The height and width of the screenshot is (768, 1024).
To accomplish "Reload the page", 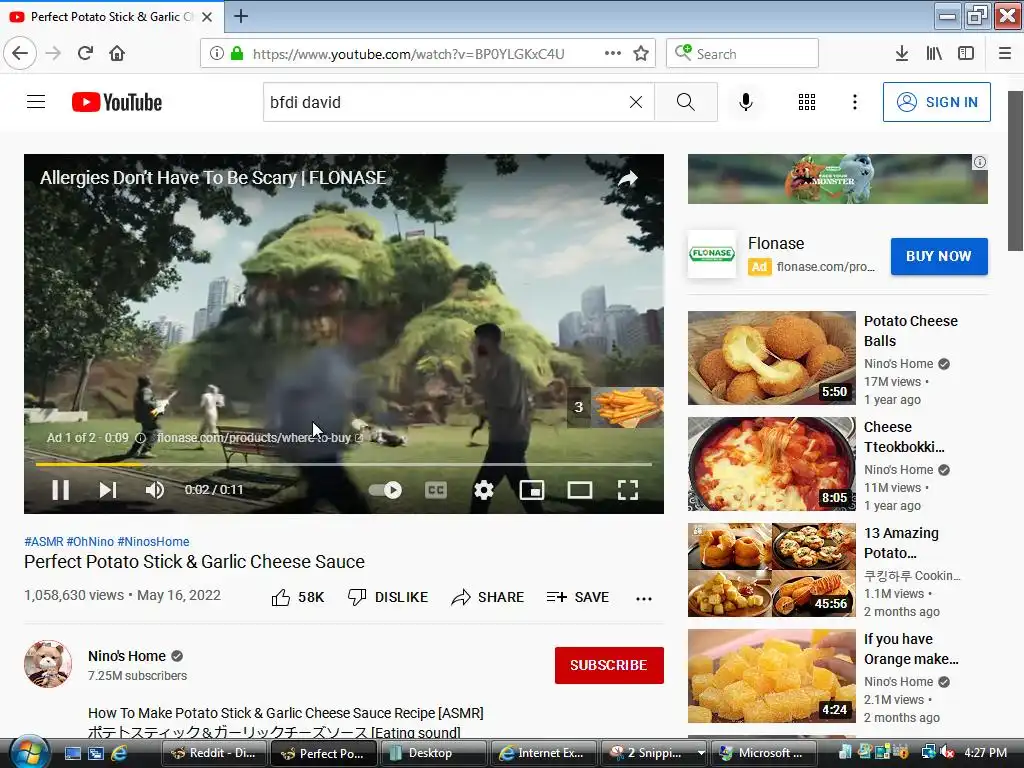I will 85,53.
